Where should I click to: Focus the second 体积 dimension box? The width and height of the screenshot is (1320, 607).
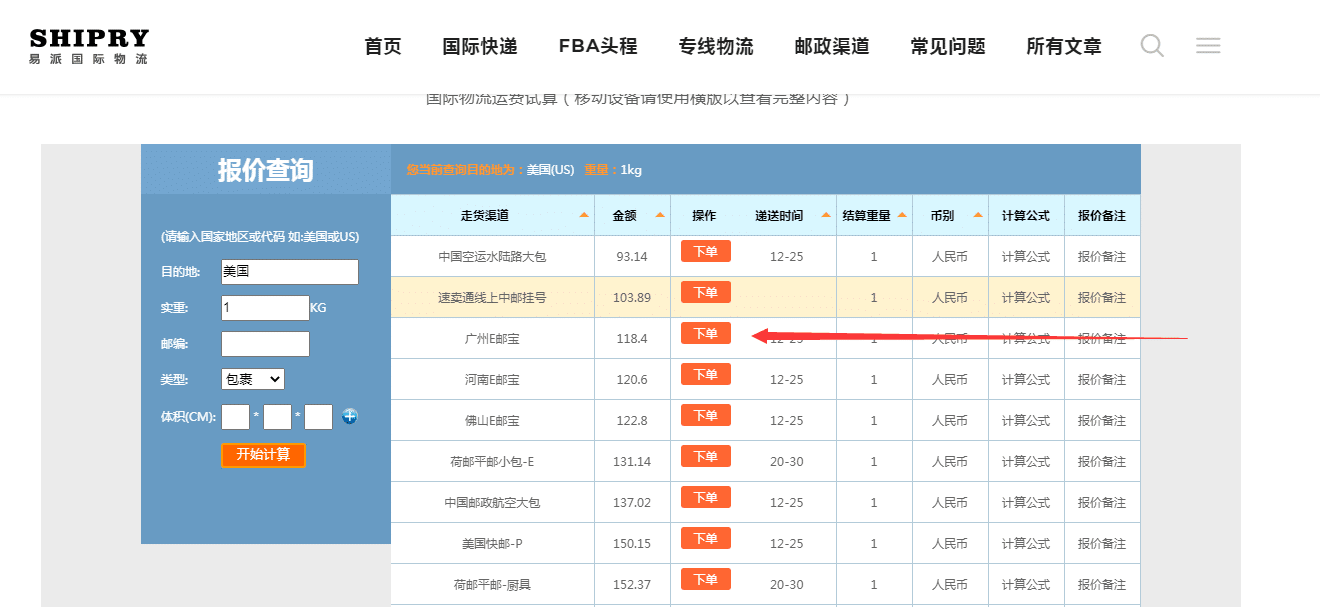click(x=277, y=417)
